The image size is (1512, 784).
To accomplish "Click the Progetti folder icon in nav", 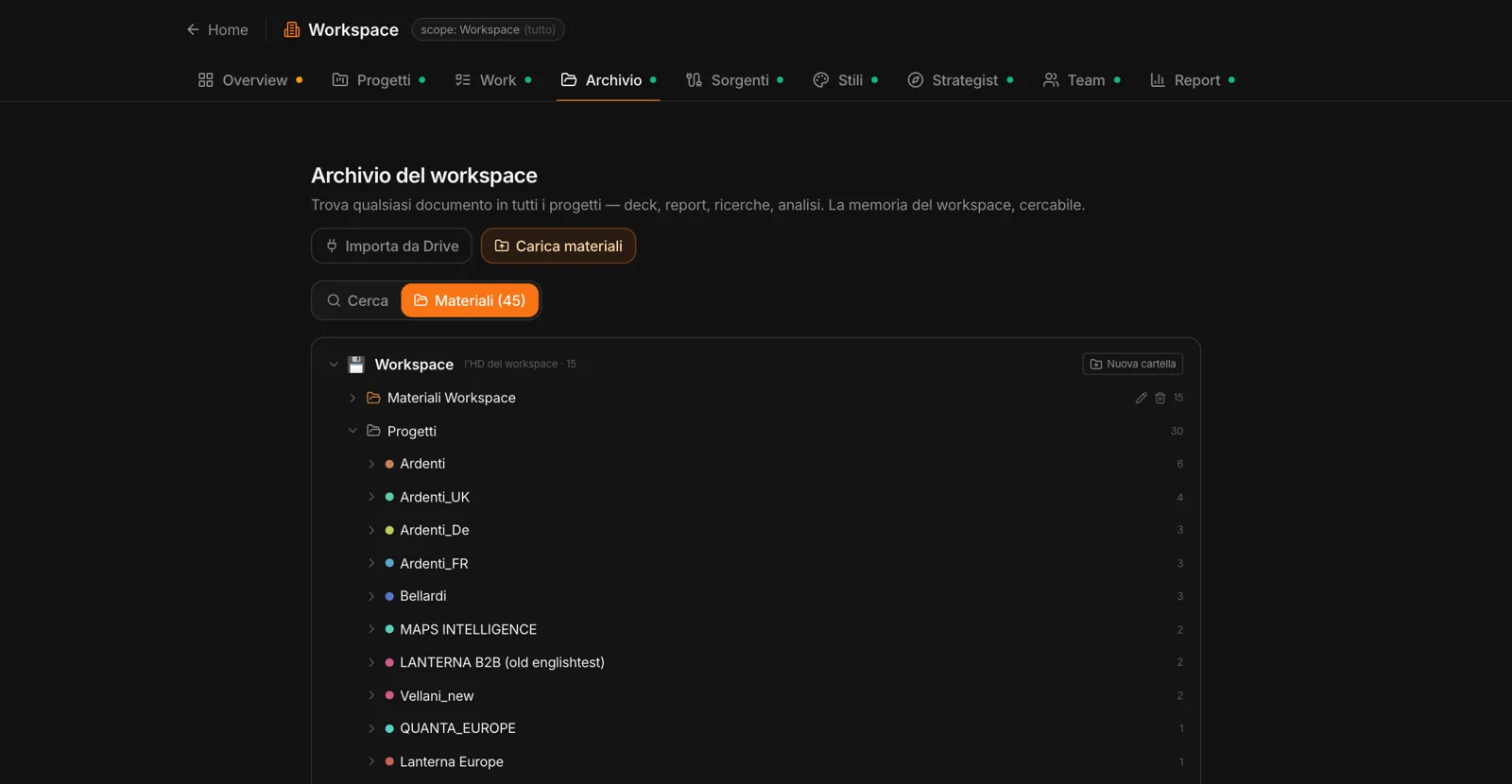I will click(x=340, y=80).
